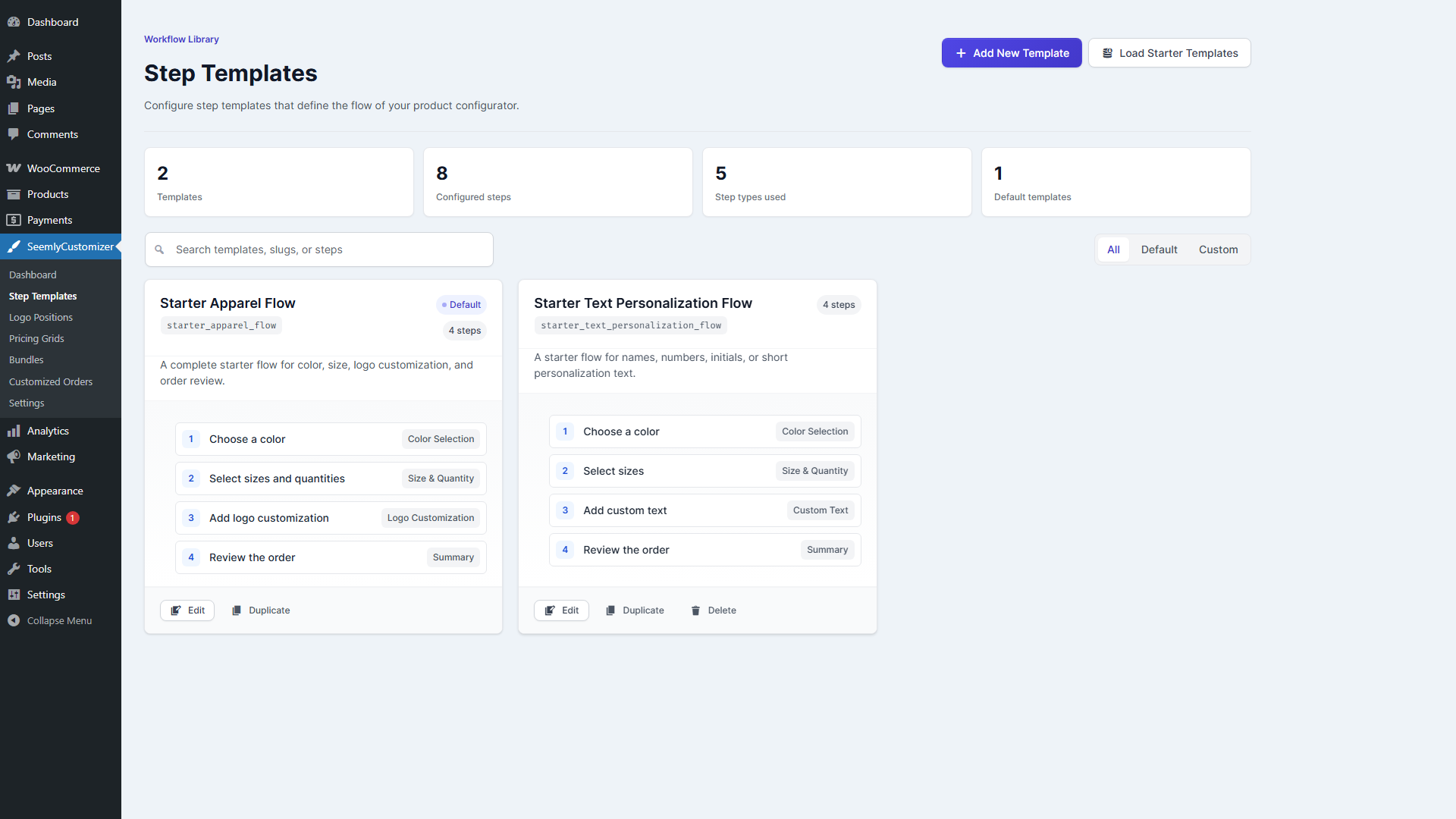Click the Analytics bar chart icon
The width and height of the screenshot is (1456, 819).
[x=14, y=431]
